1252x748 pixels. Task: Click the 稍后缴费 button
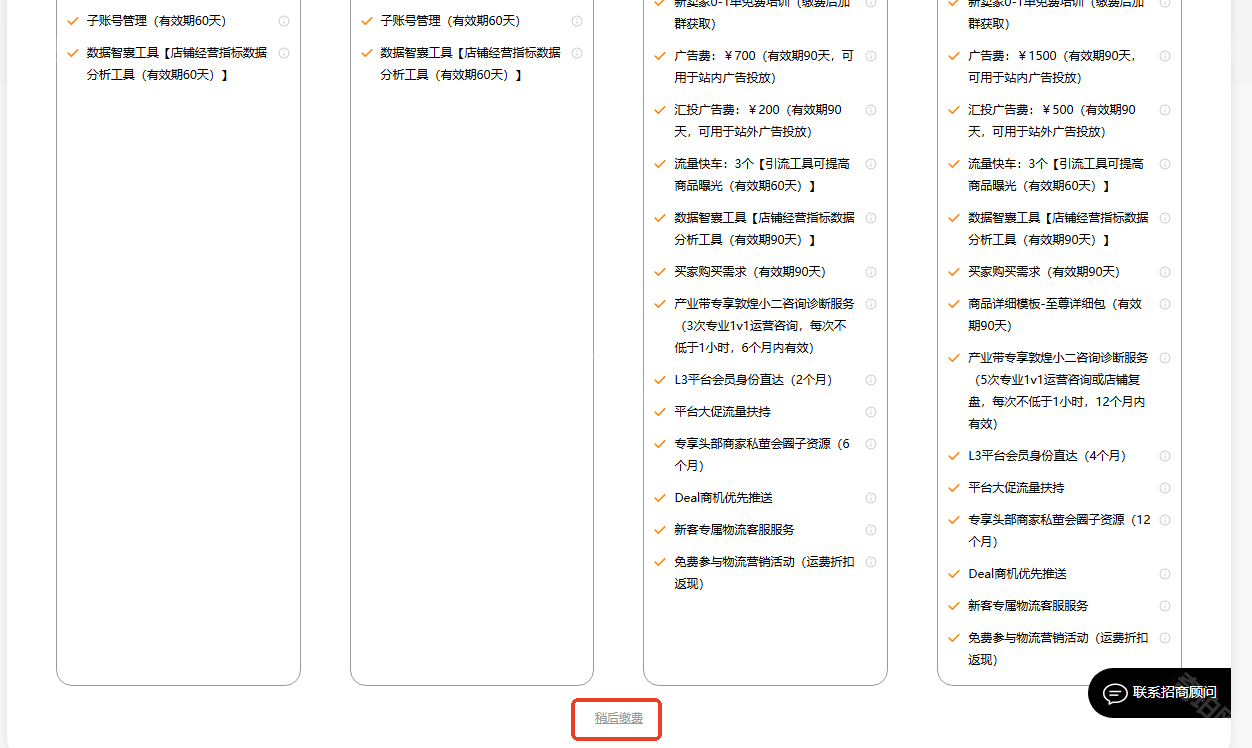coord(618,718)
